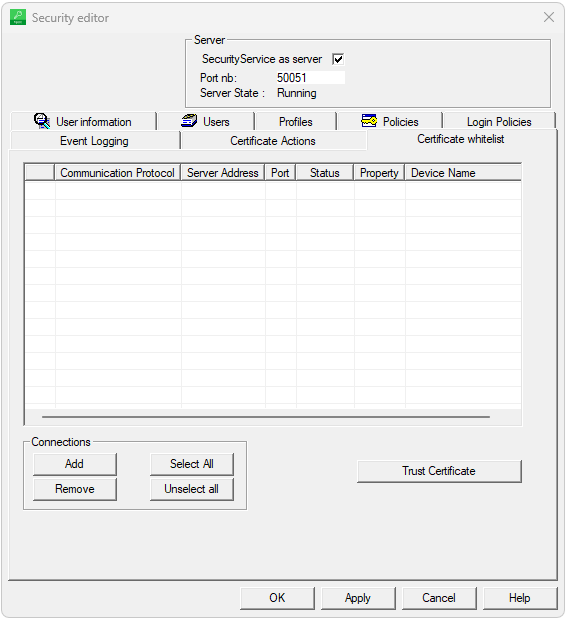Viewport: 566px width, 620px height.
Task: Click the Status column header
Action: tap(325, 173)
